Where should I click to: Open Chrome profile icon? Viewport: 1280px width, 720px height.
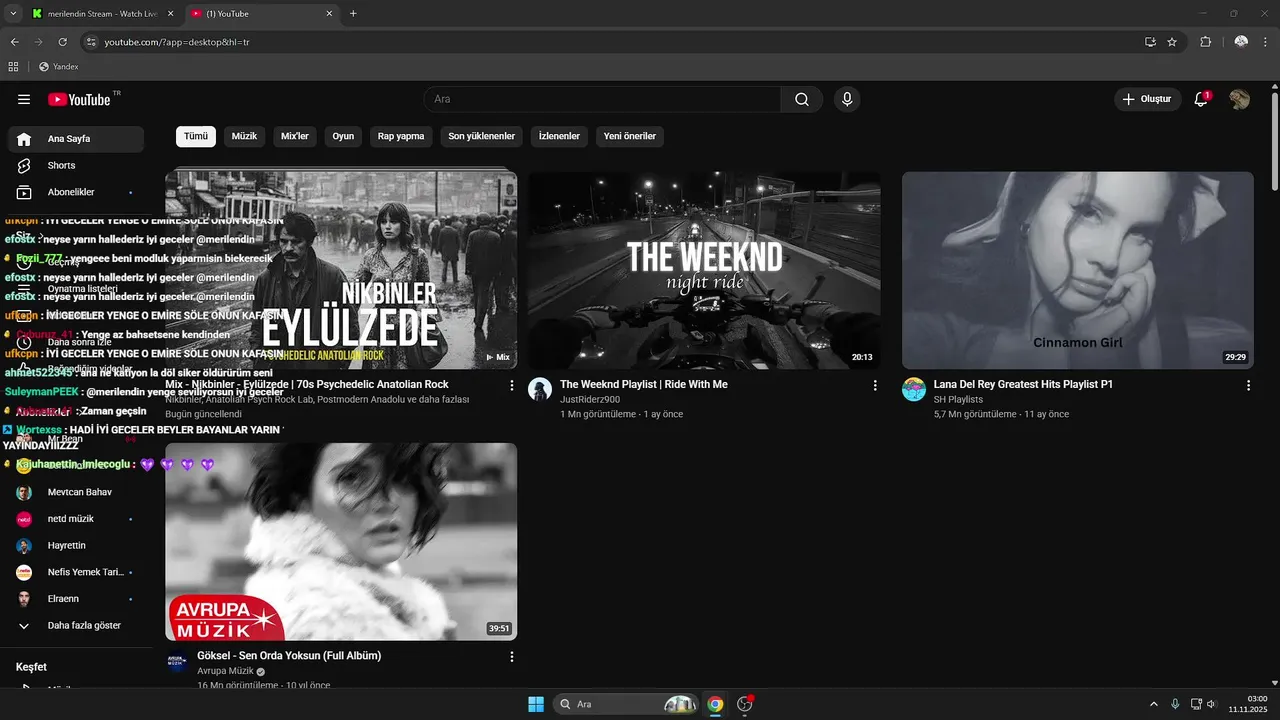point(1241,42)
